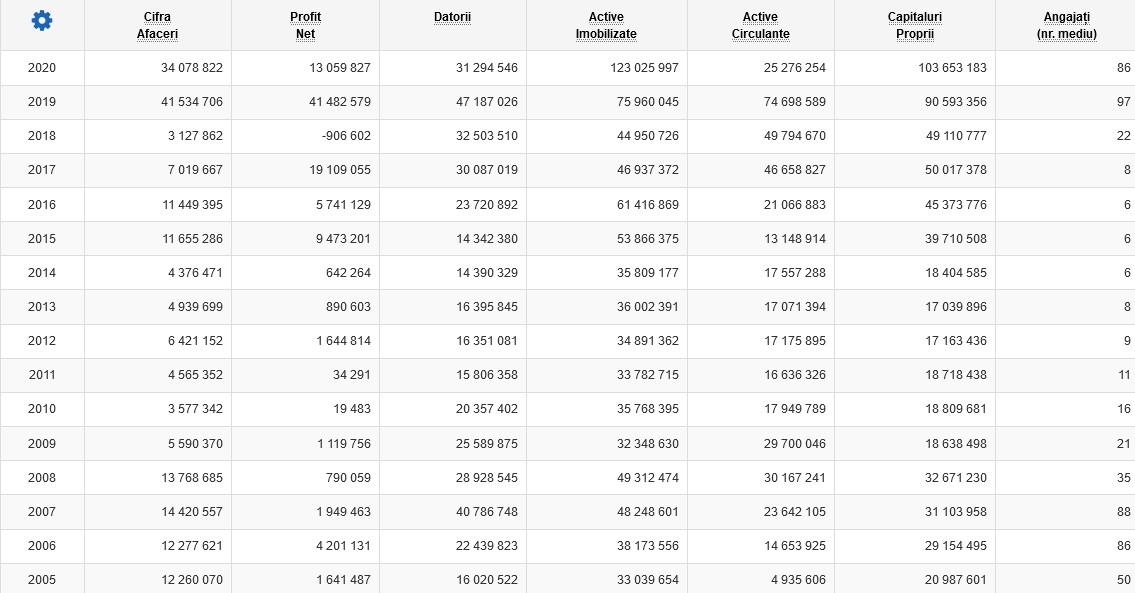1135x593 pixels.
Task: Select the 2012 year cell
Action: (42, 340)
